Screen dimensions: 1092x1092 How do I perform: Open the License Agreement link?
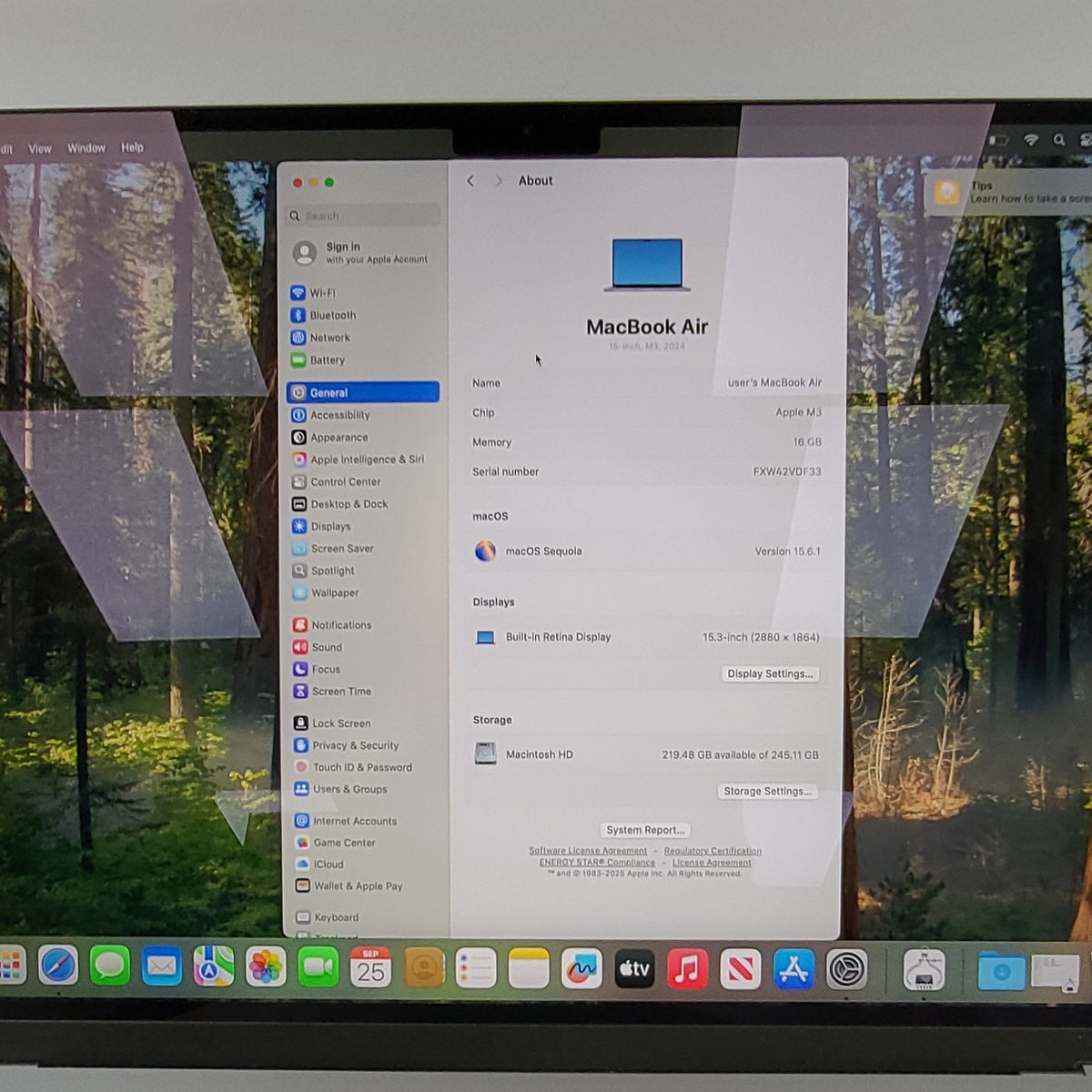712,863
